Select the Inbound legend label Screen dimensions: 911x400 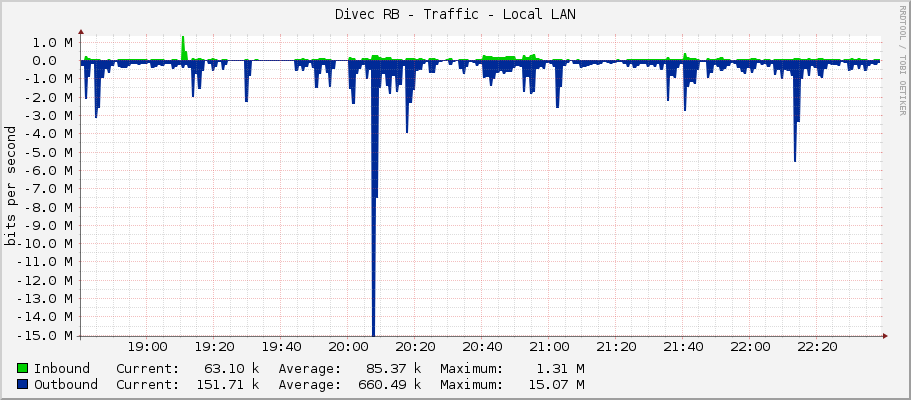[x=62, y=368]
